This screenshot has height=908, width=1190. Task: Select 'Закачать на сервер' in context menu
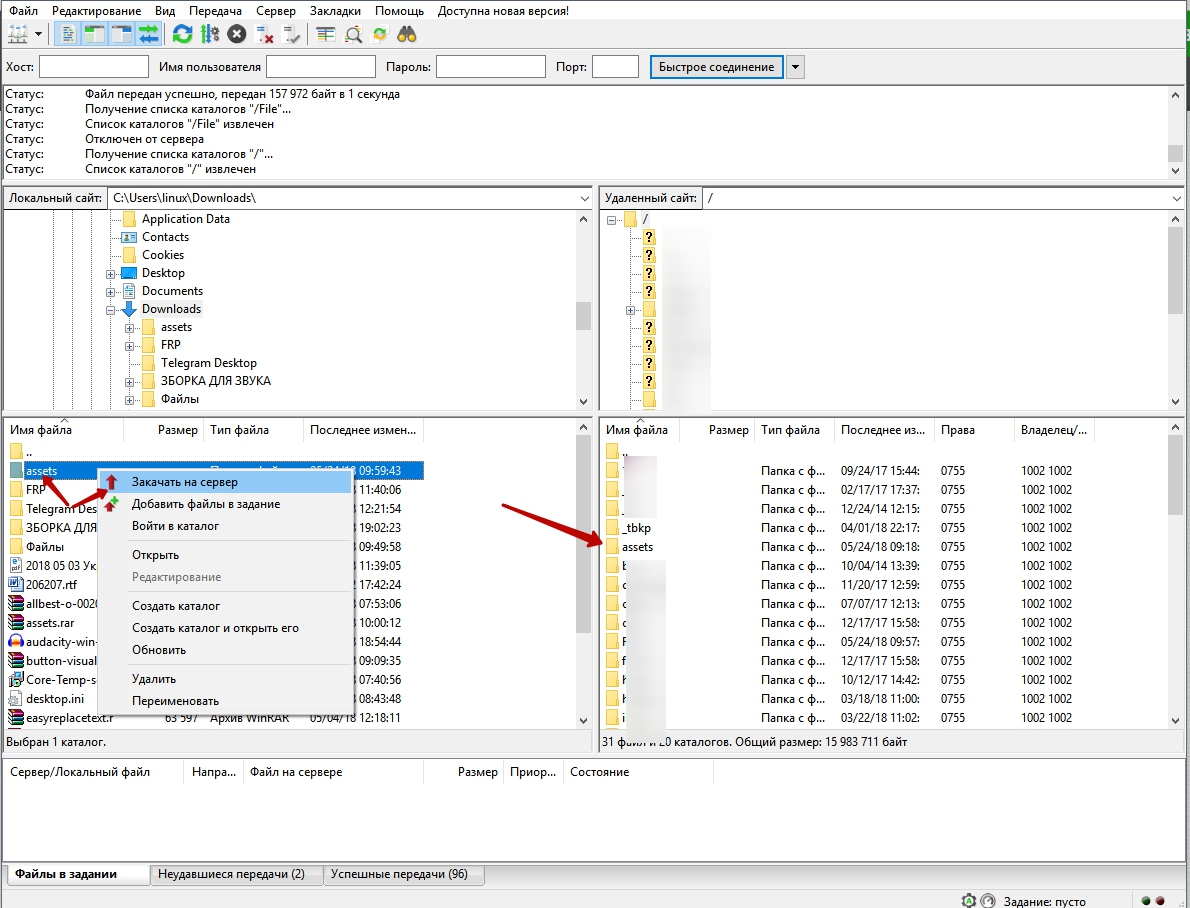coord(184,482)
